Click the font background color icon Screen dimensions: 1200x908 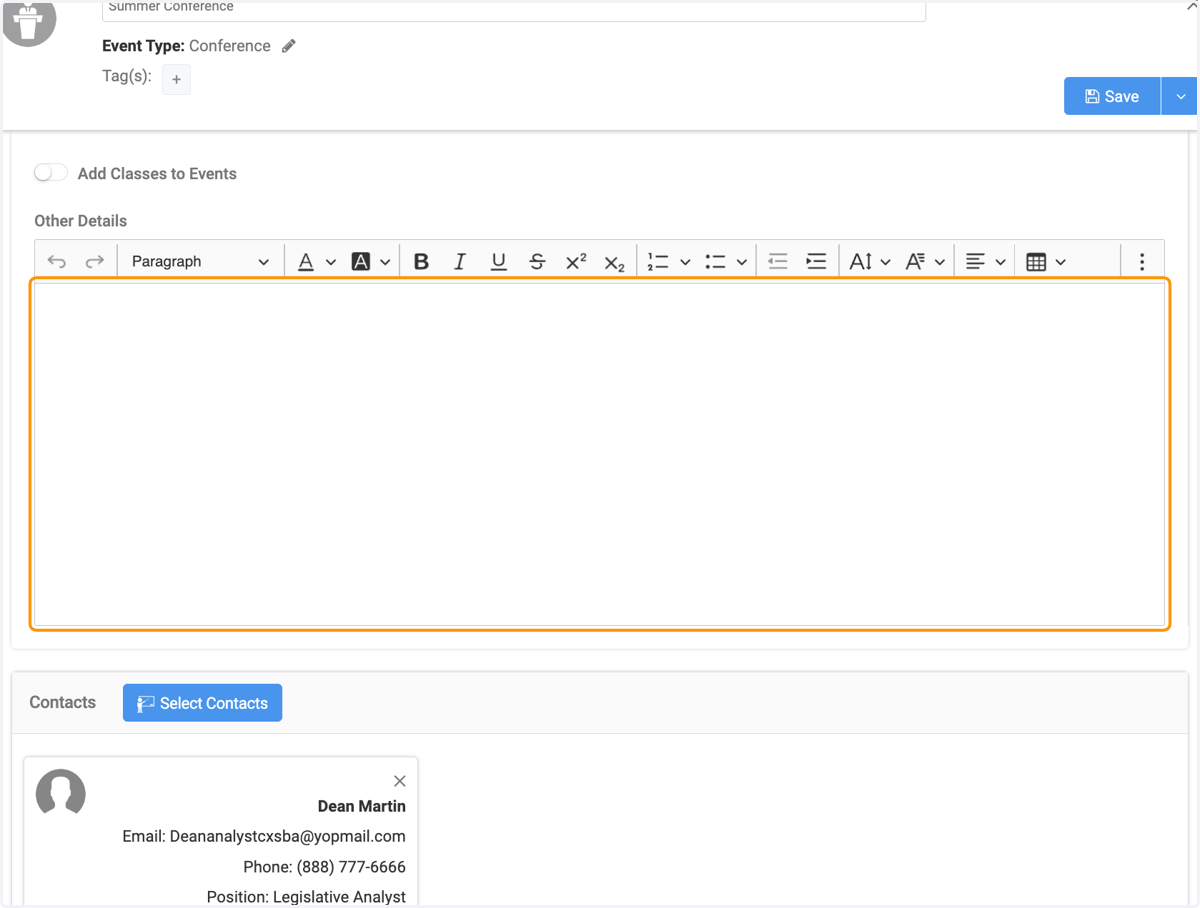pos(361,261)
